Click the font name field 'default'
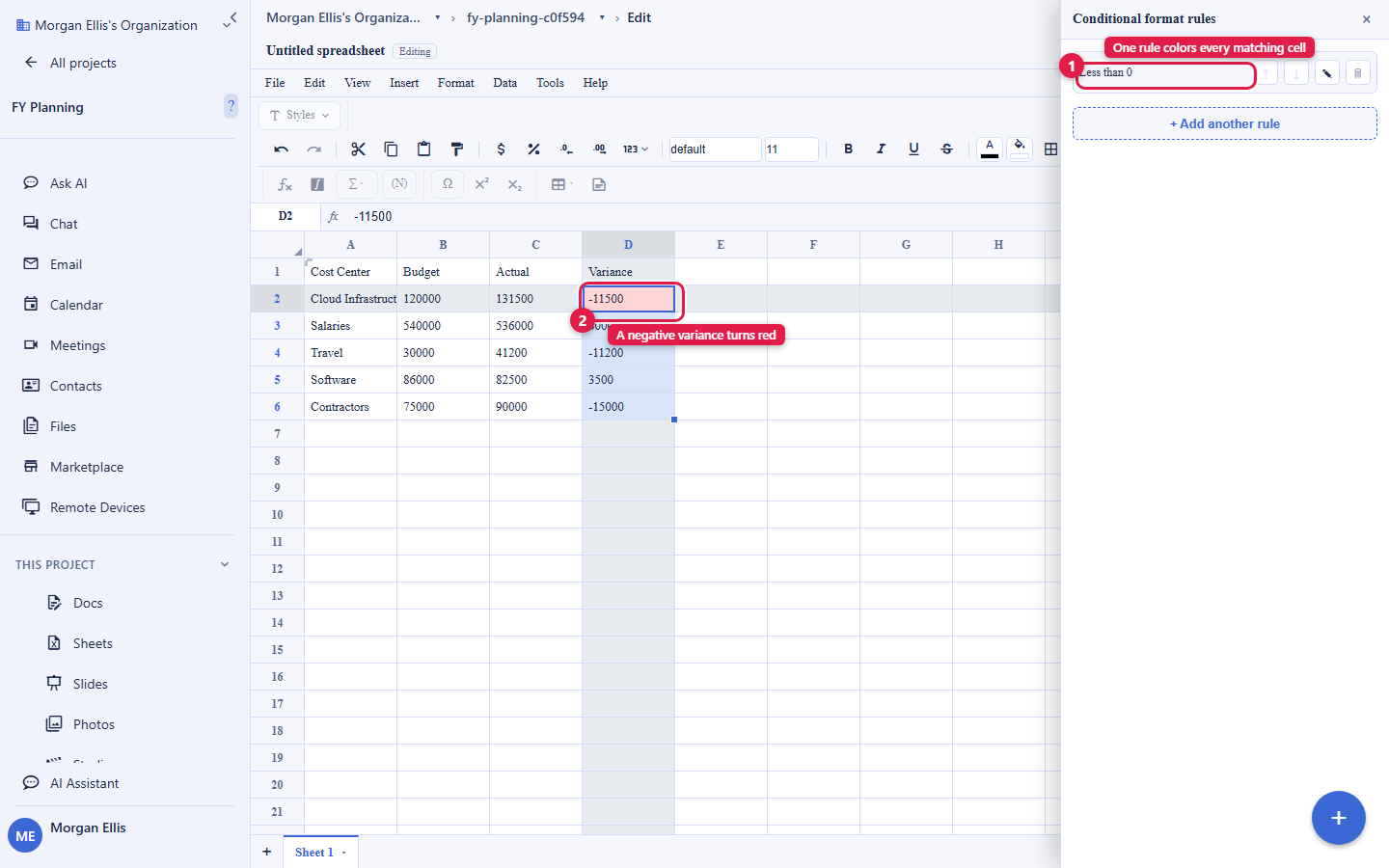Screen dimensions: 1389x868 click(714, 149)
